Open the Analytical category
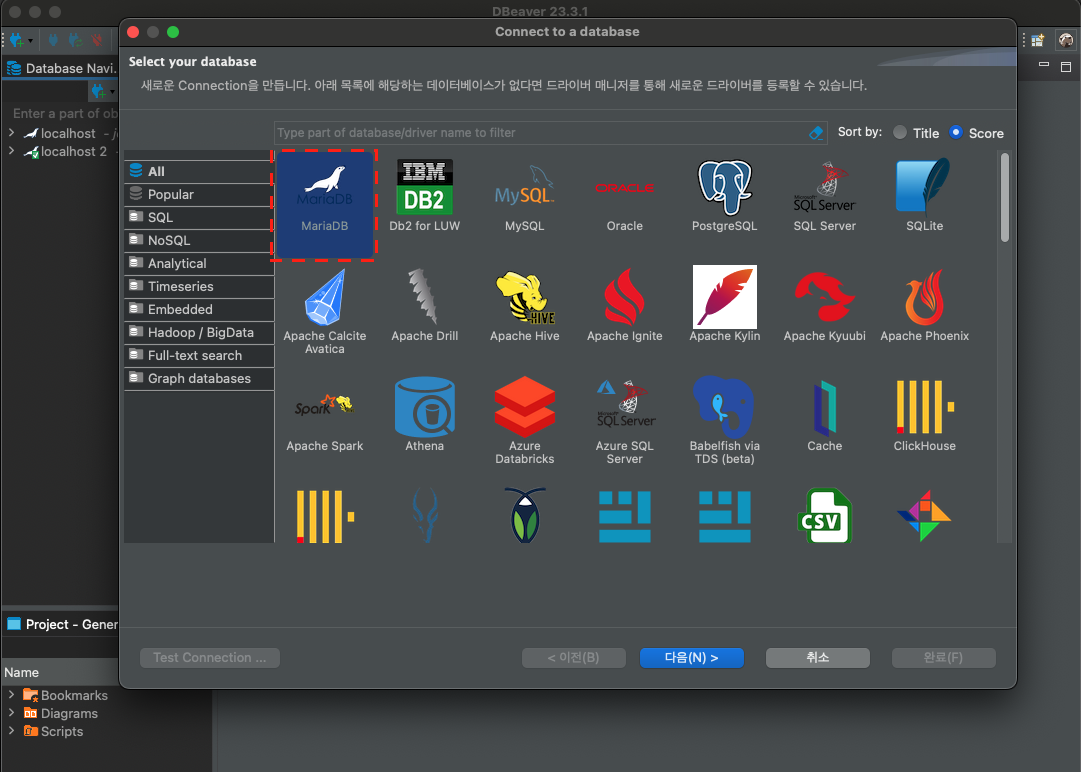Viewport: 1081px width, 772px height. [x=199, y=263]
